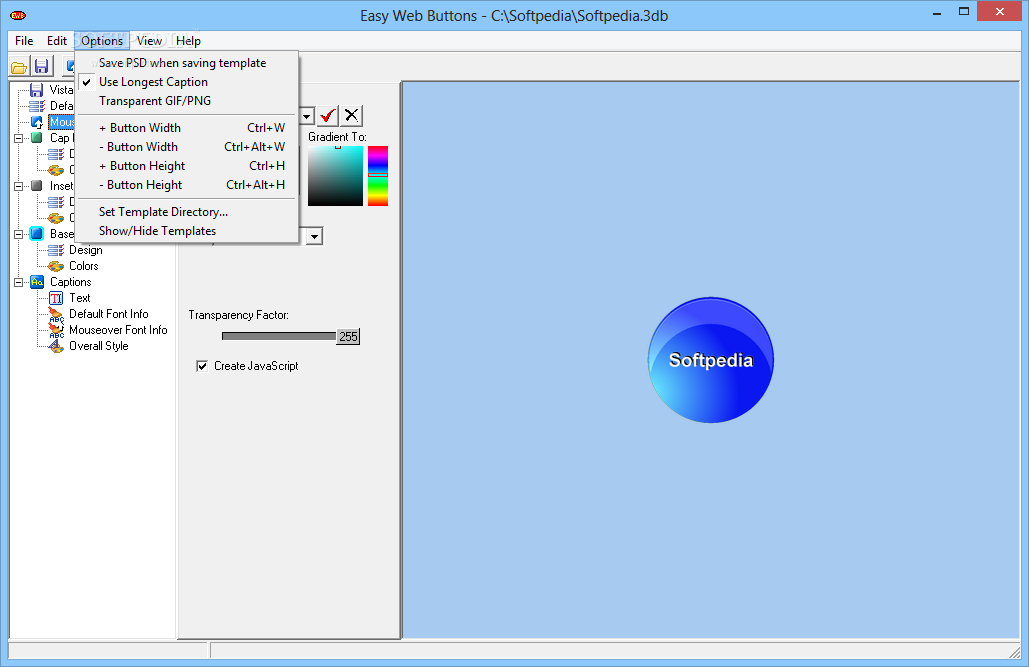Choose - Button Width menu entry
Viewport: 1029px width, 667px height.
(186, 147)
